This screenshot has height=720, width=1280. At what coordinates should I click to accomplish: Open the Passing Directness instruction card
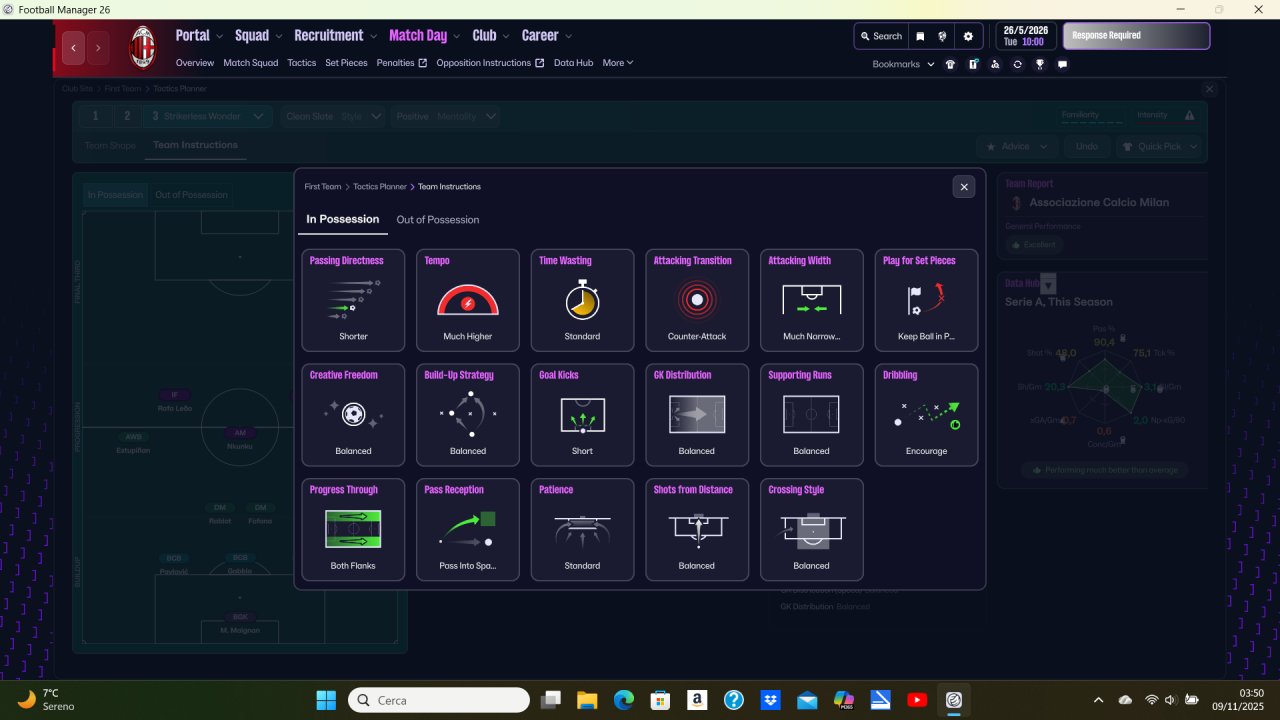[x=353, y=300]
